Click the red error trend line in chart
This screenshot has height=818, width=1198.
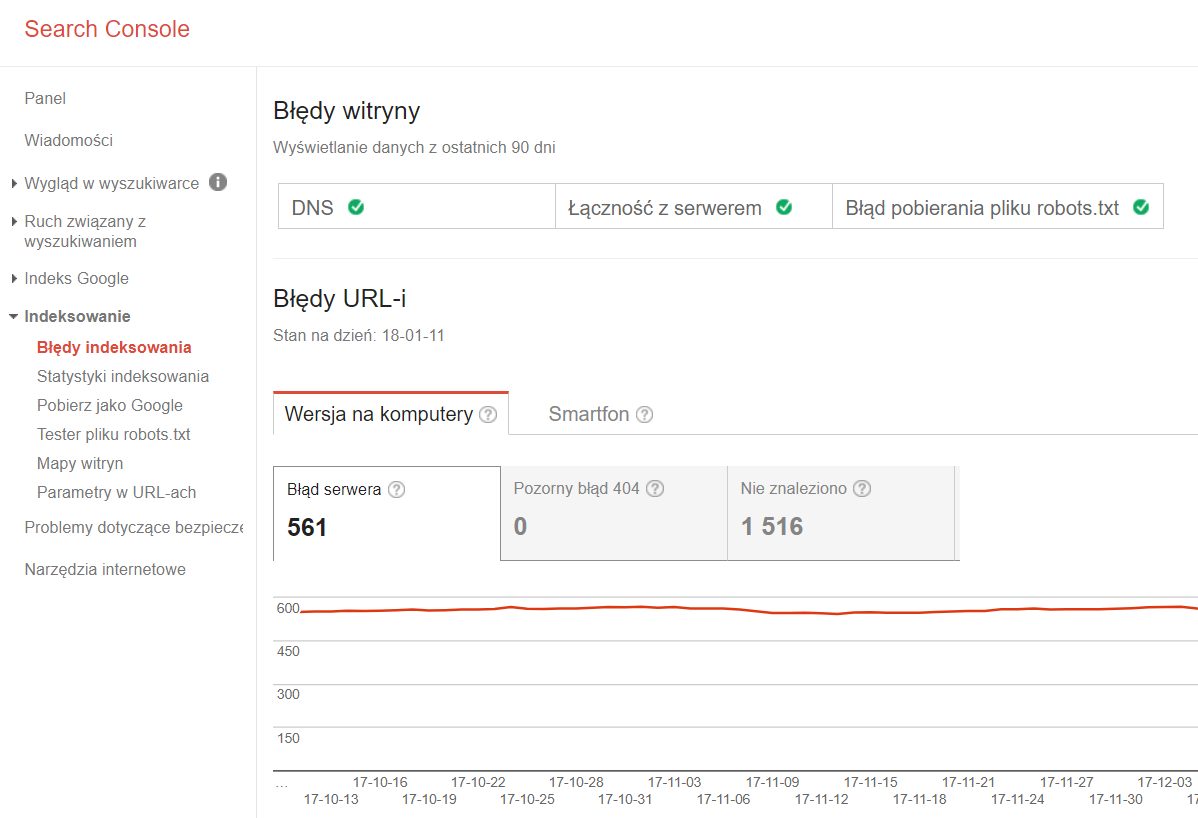tap(749, 610)
